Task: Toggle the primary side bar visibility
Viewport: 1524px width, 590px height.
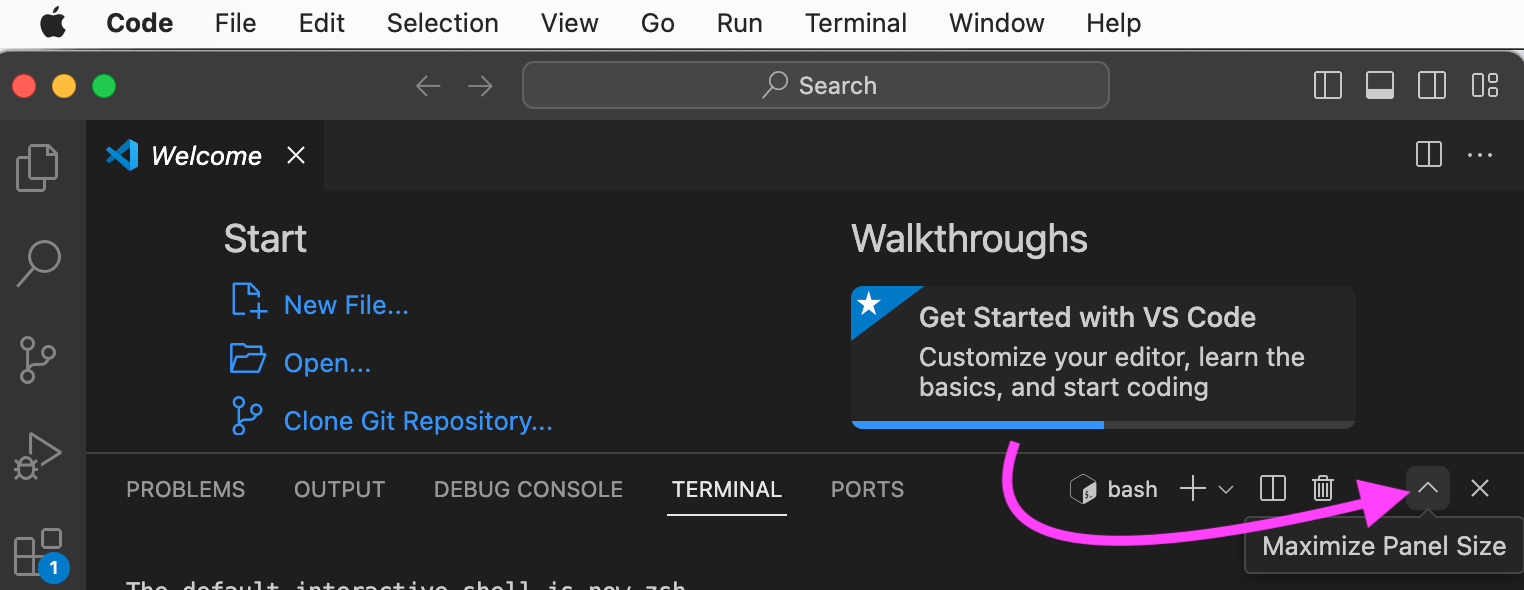Action: tap(1327, 86)
